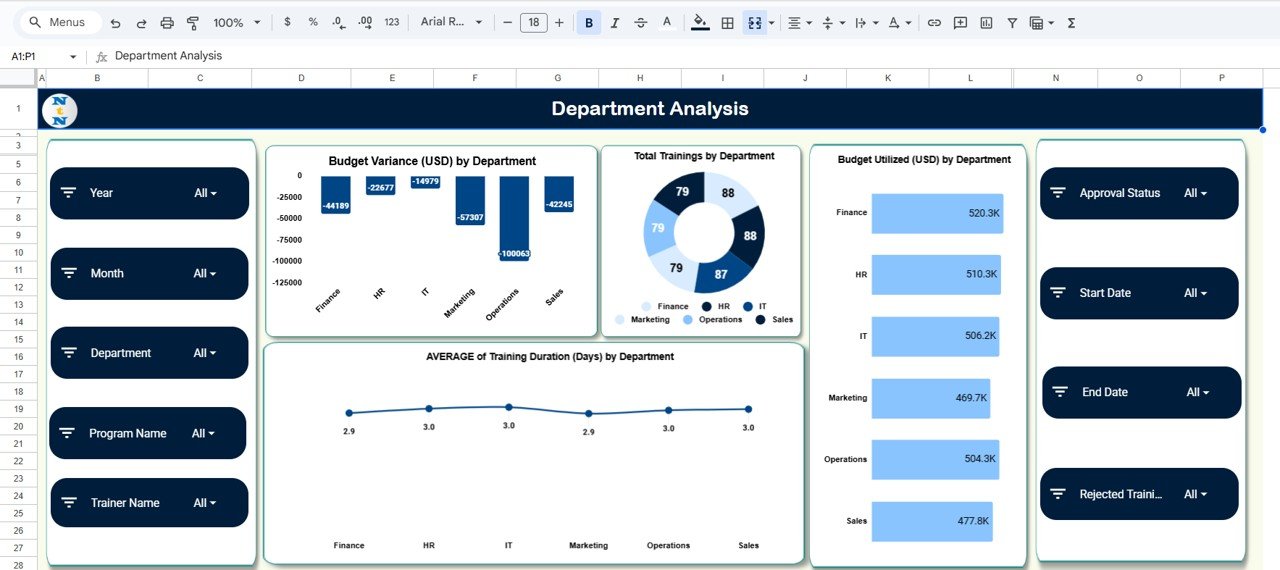This screenshot has width=1280, height=570.
Task: Open the functions sigma icon
Action: (x=1071, y=22)
